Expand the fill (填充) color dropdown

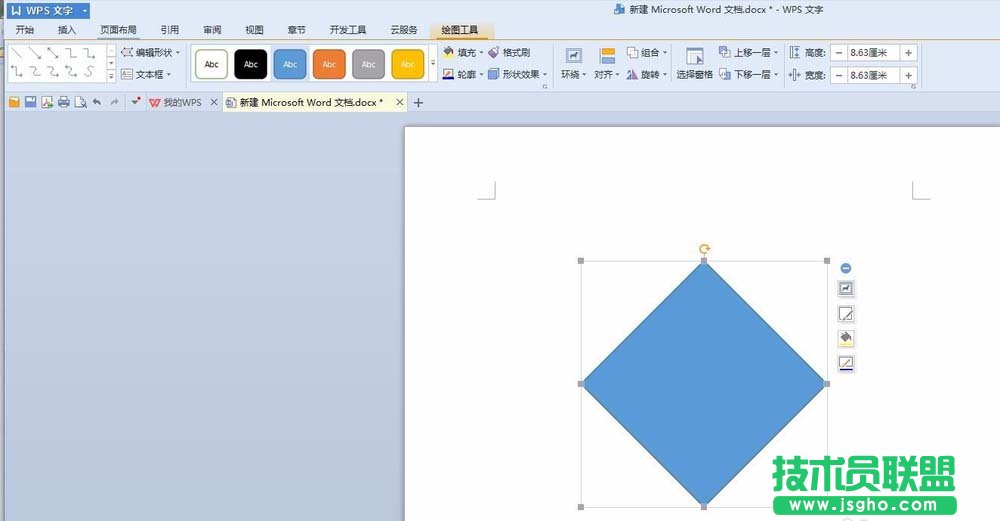[482, 52]
